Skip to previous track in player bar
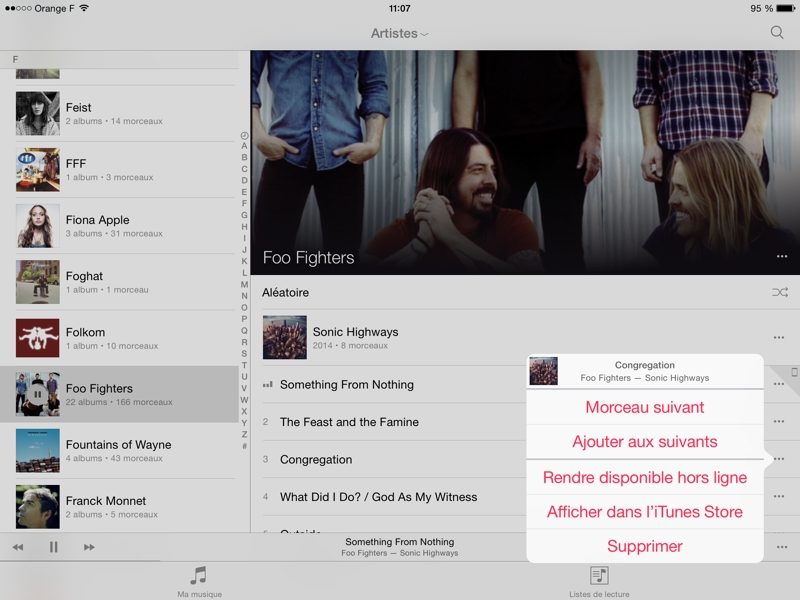This screenshot has height=600, width=800. (x=18, y=547)
